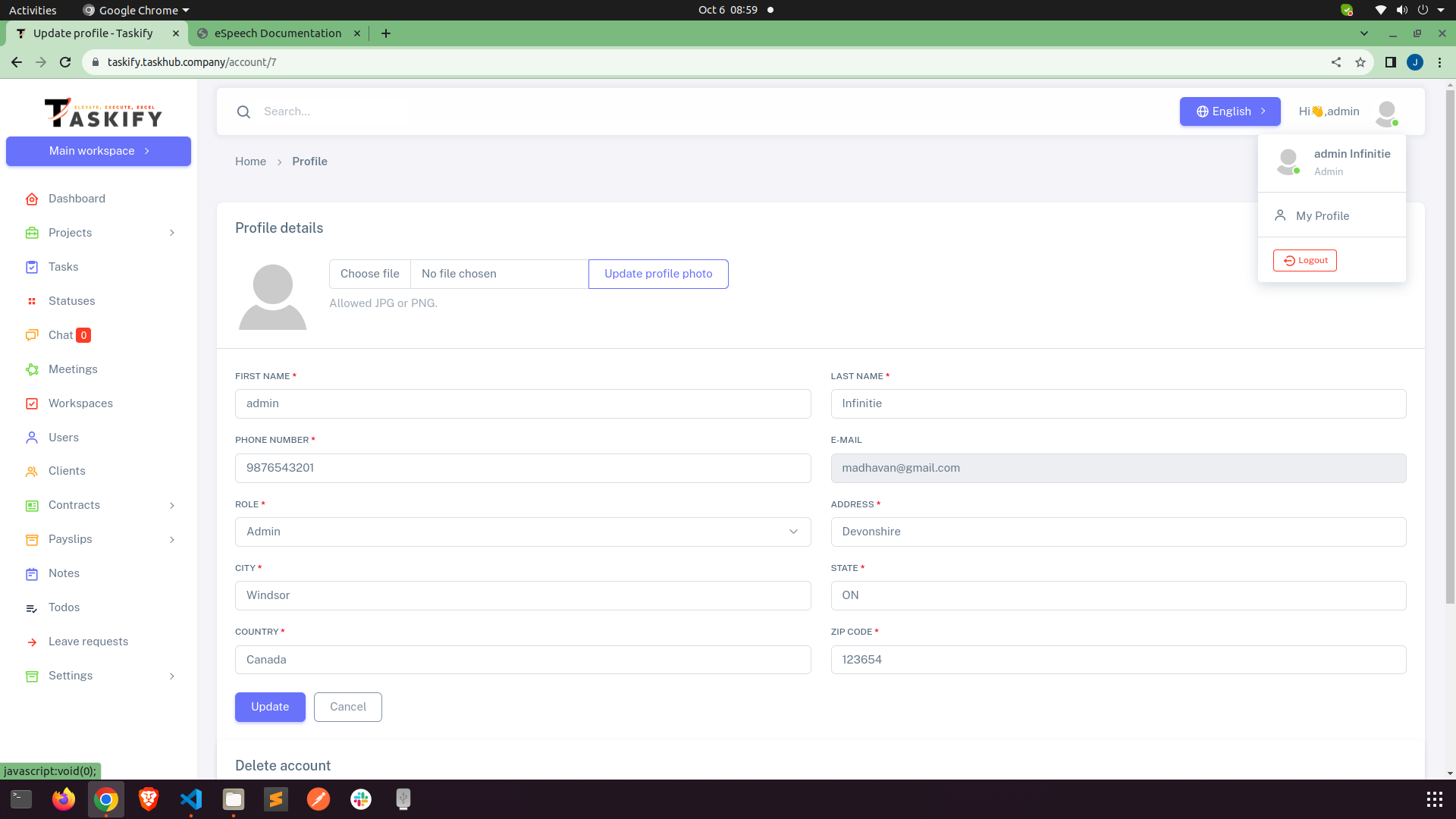Expand the Role dropdown showing Admin
Viewport: 1456px width, 819px height.
(793, 532)
